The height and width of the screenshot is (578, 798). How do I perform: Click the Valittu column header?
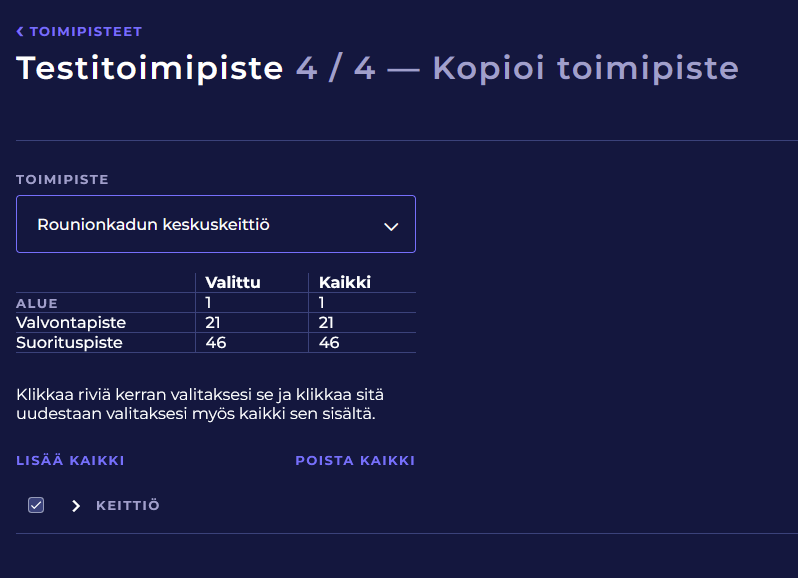[233, 282]
